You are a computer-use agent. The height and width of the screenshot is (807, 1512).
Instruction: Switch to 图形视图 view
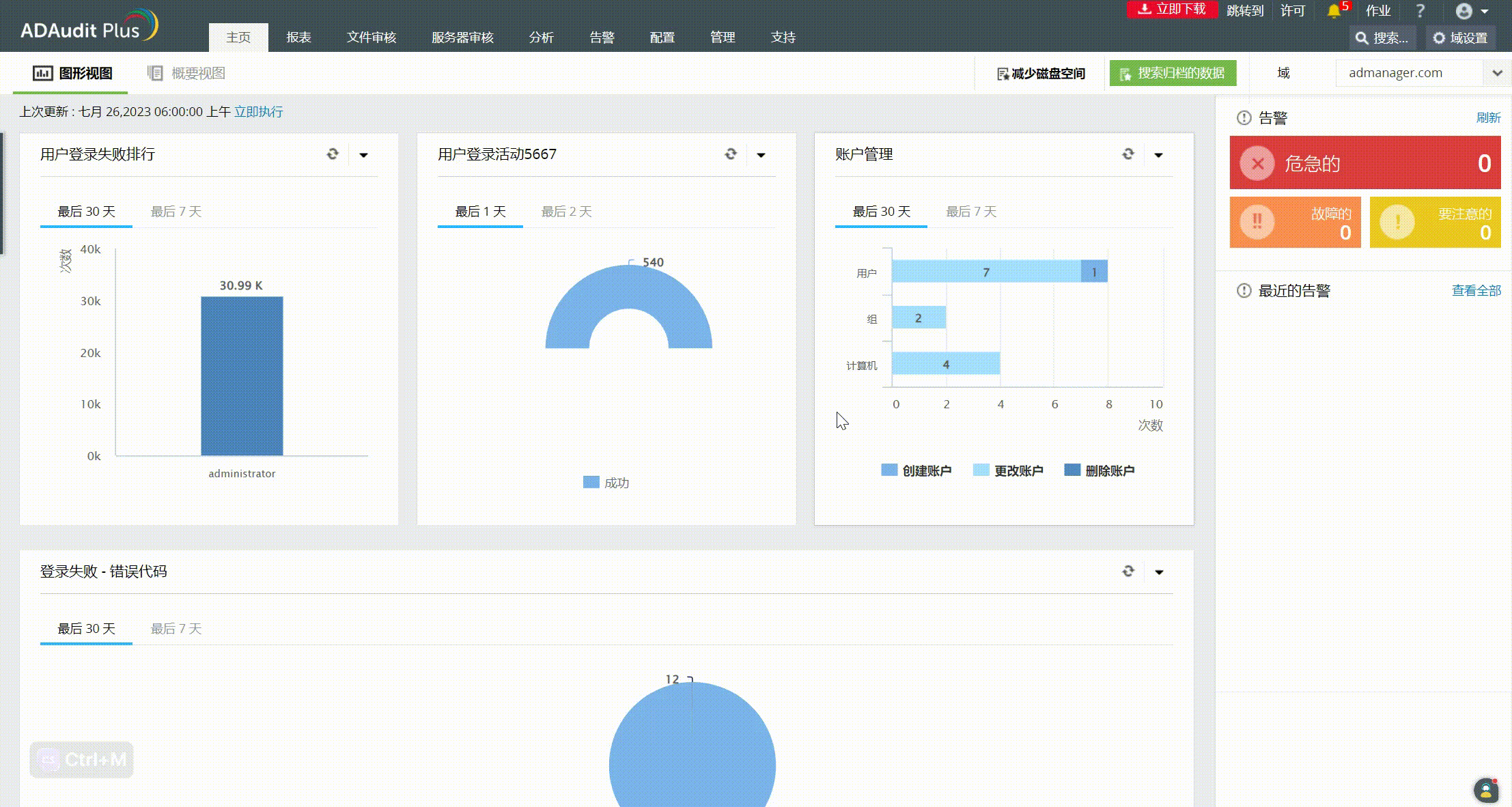tap(72, 73)
